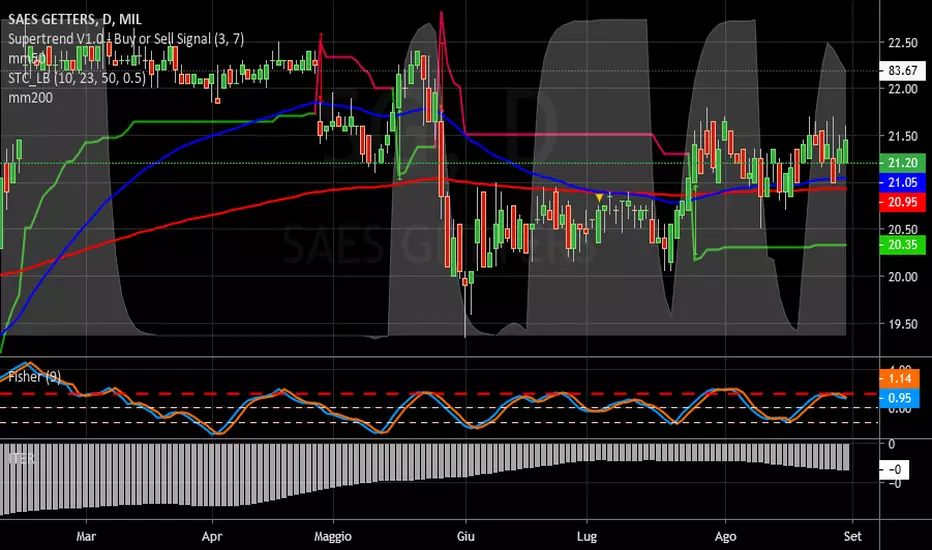Click the 20.00 price axis tick
This screenshot has width=932, height=550.
[902, 276]
